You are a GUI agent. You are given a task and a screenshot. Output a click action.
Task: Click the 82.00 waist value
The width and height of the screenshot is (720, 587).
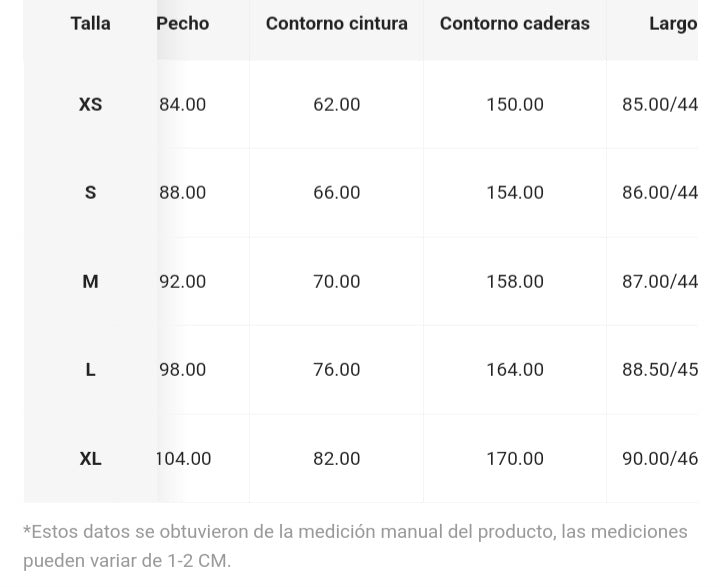(337, 458)
